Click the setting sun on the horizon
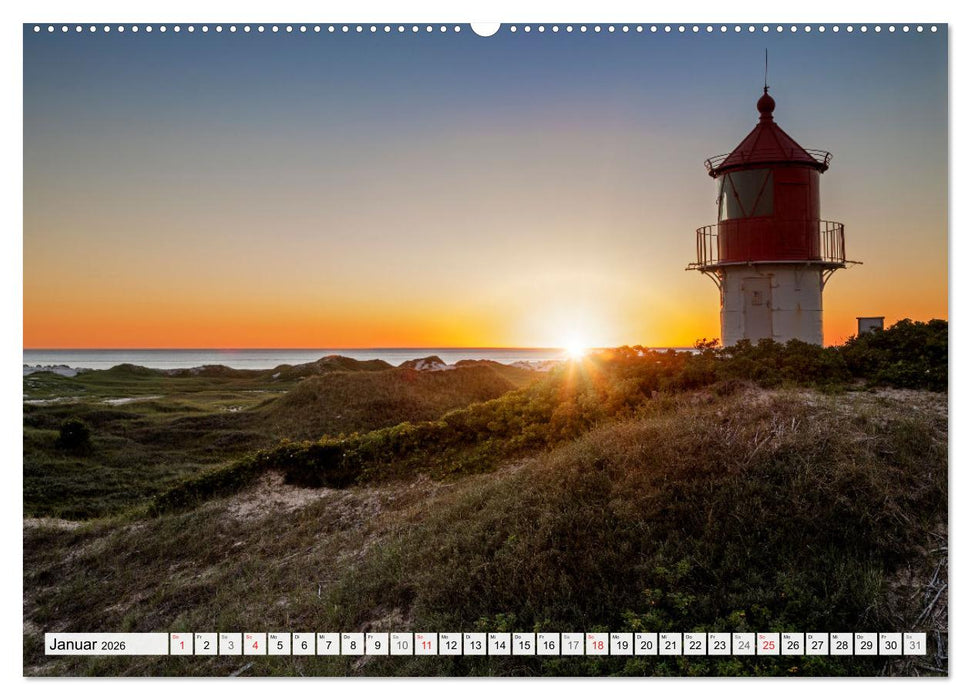Viewport: 971px width, 700px height. [x=574, y=352]
